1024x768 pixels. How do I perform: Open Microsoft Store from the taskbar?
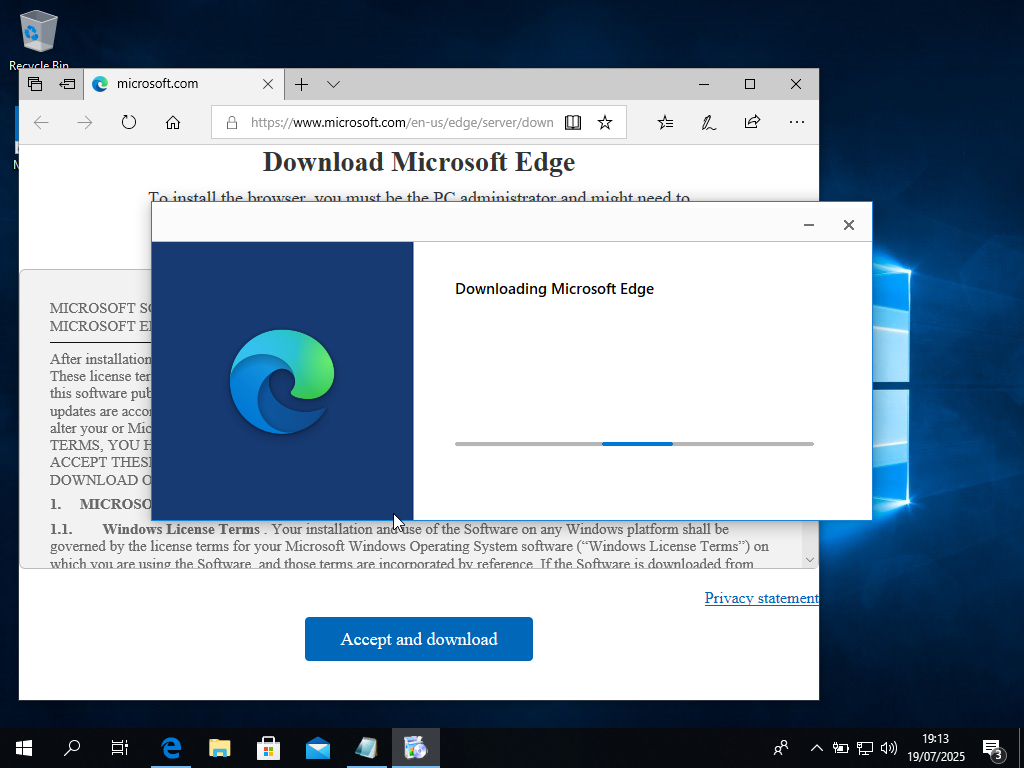click(268, 747)
